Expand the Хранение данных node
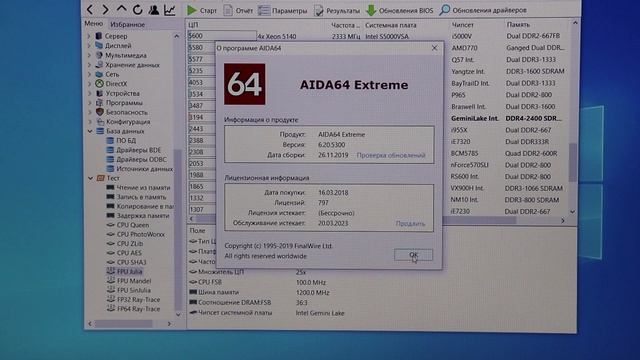 89,65
